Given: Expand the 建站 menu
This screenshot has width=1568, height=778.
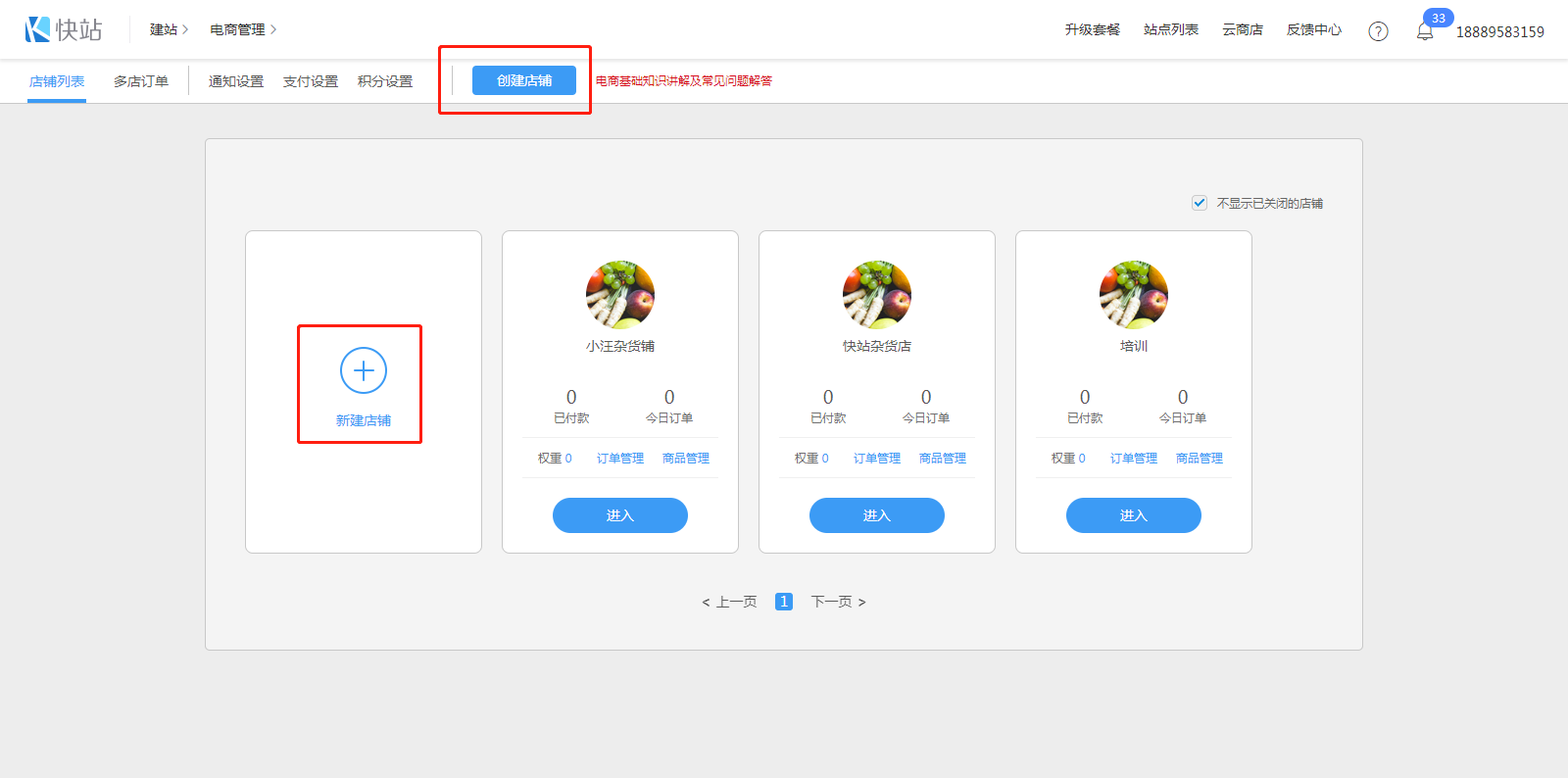Looking at the screenshot, I should (169, 29).
